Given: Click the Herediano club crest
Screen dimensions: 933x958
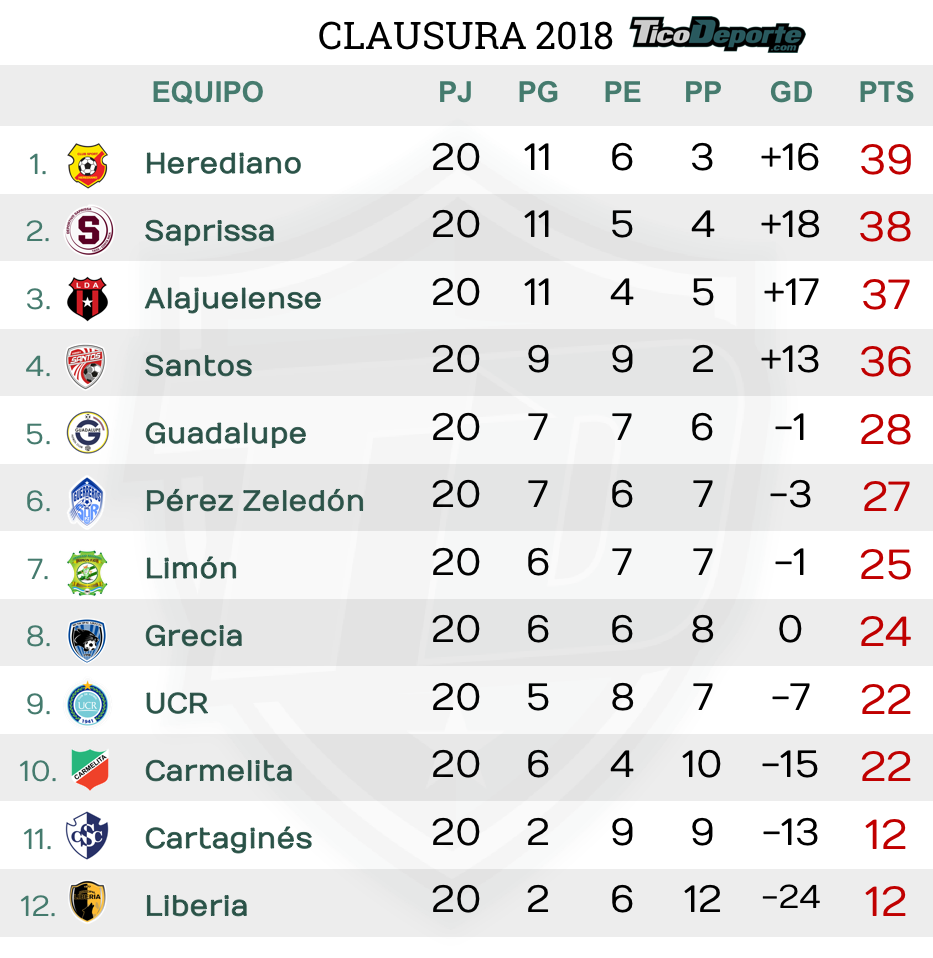Looking at the screenshot, I should (87, 164).
